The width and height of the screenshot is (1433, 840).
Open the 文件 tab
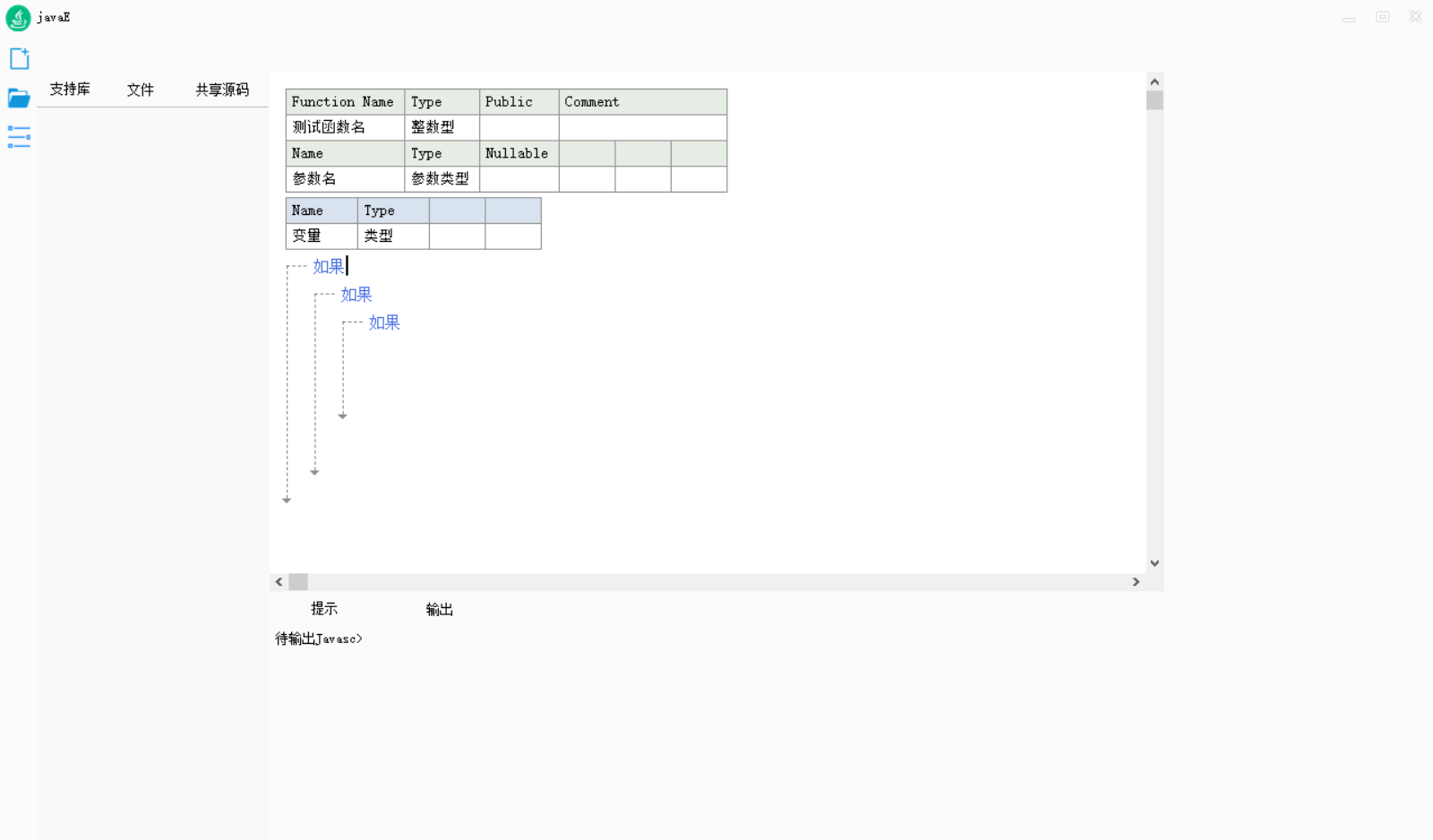(x=140, y=90)
